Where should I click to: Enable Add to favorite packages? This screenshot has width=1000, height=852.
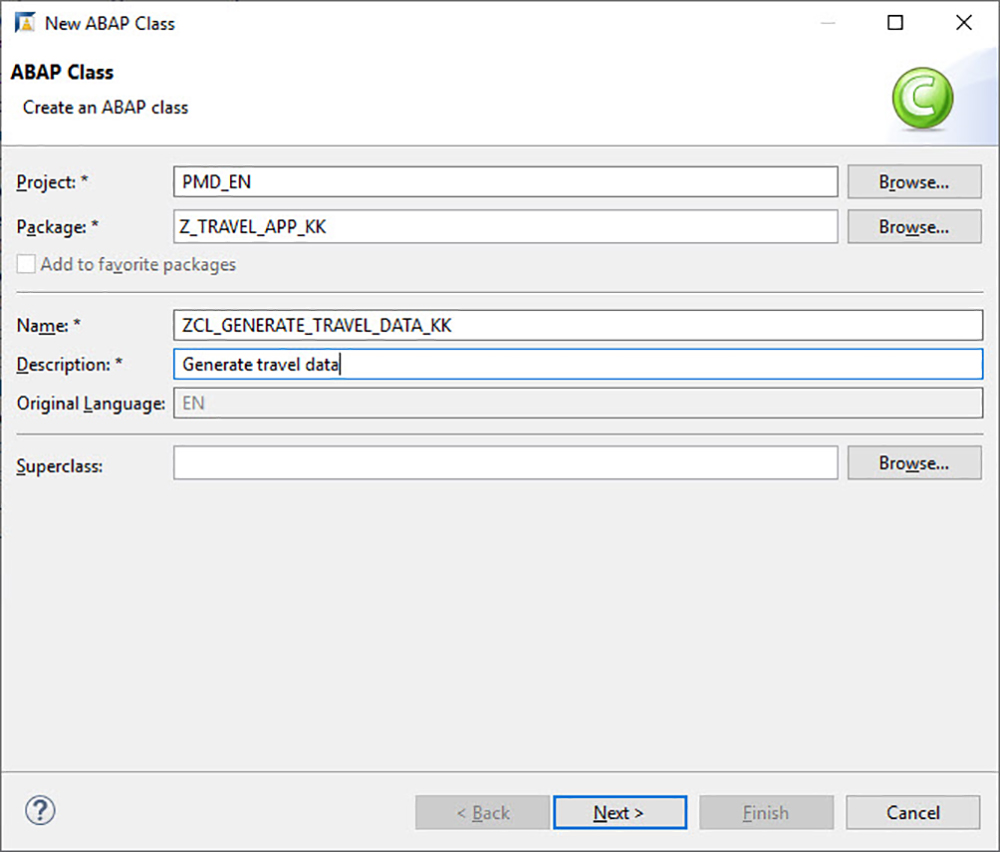[25, 264]
